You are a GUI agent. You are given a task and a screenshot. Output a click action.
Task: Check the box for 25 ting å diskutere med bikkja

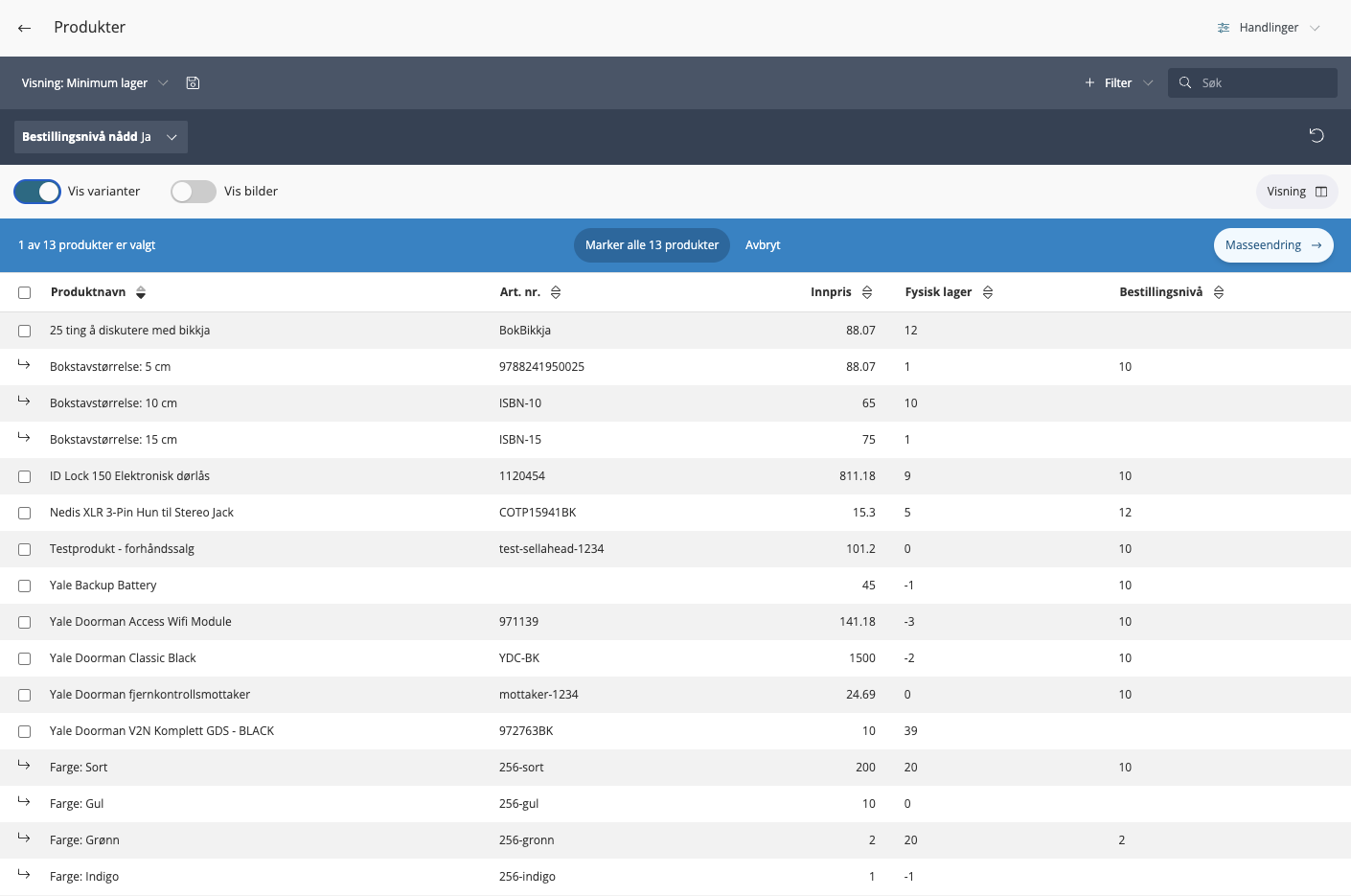[x=25, y=331]
